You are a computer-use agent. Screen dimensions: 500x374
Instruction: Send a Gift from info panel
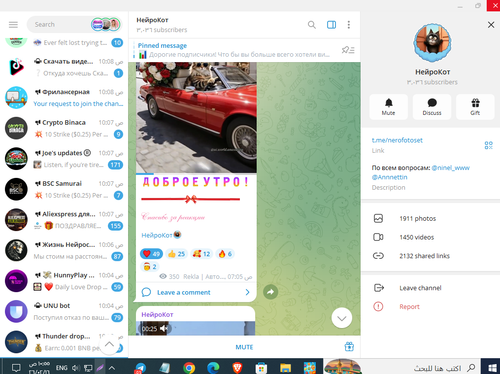coord(475,107)
